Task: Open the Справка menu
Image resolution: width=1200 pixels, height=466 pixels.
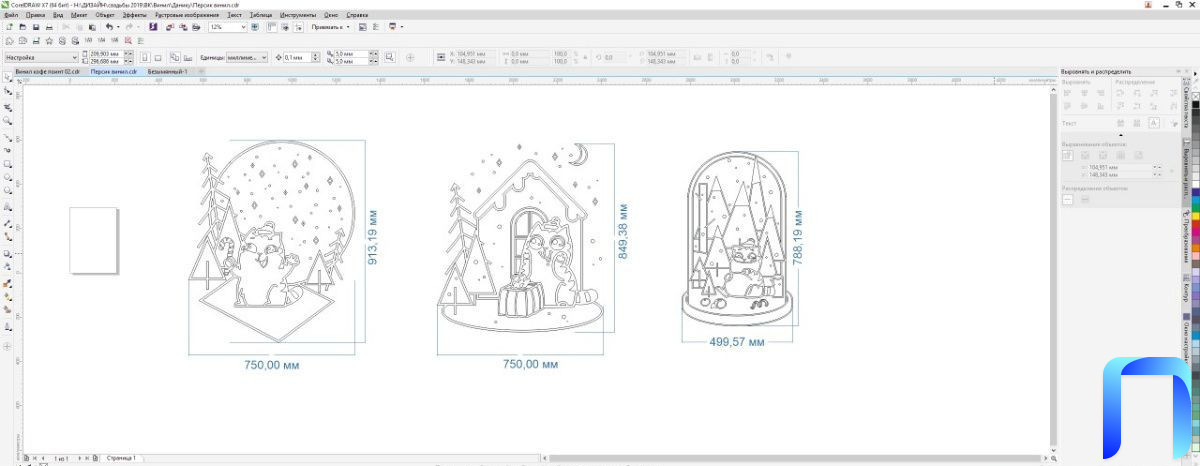Action: (357, 15)
